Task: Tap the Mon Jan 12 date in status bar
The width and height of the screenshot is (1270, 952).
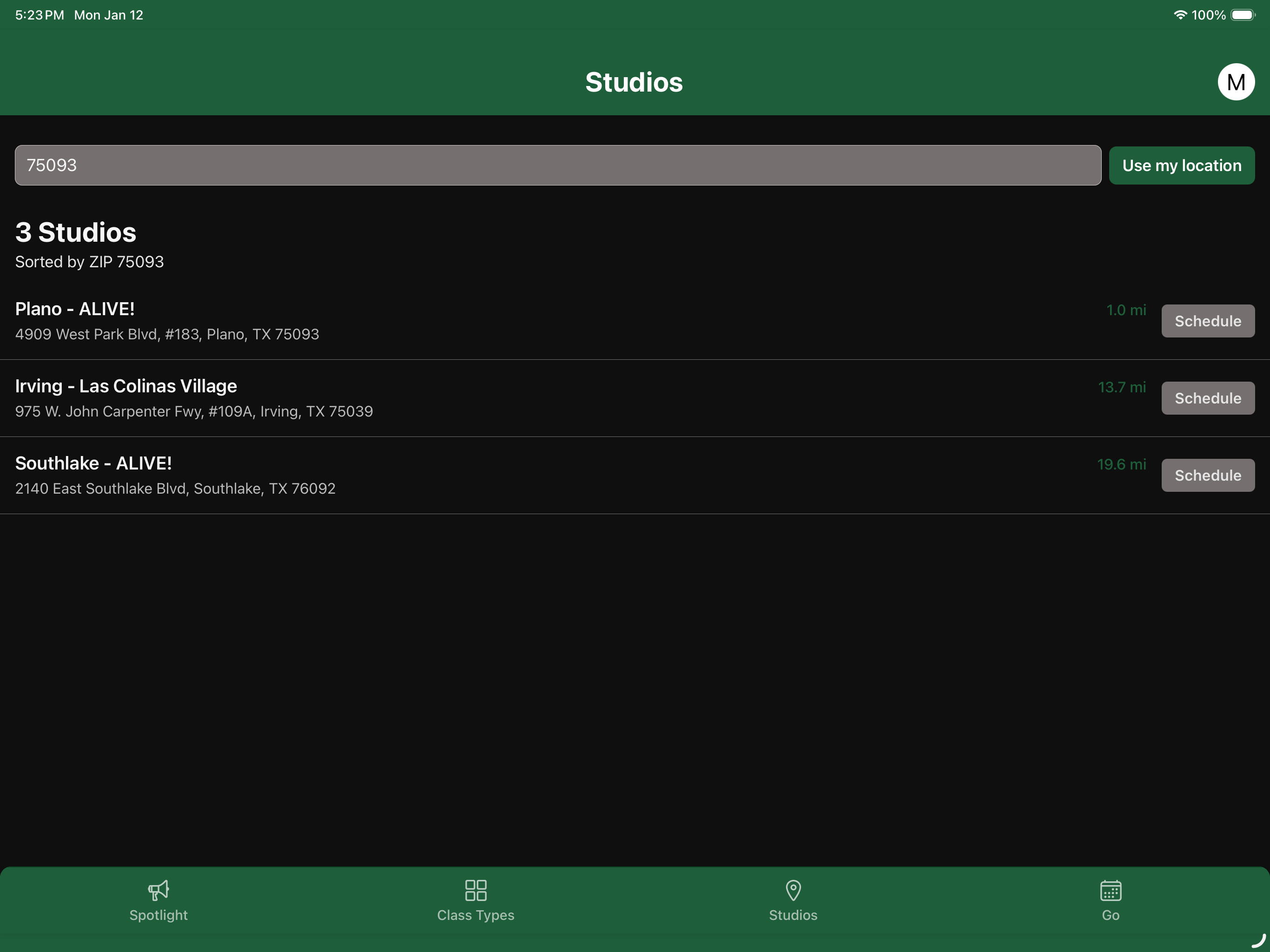Action: coord(108,15)
